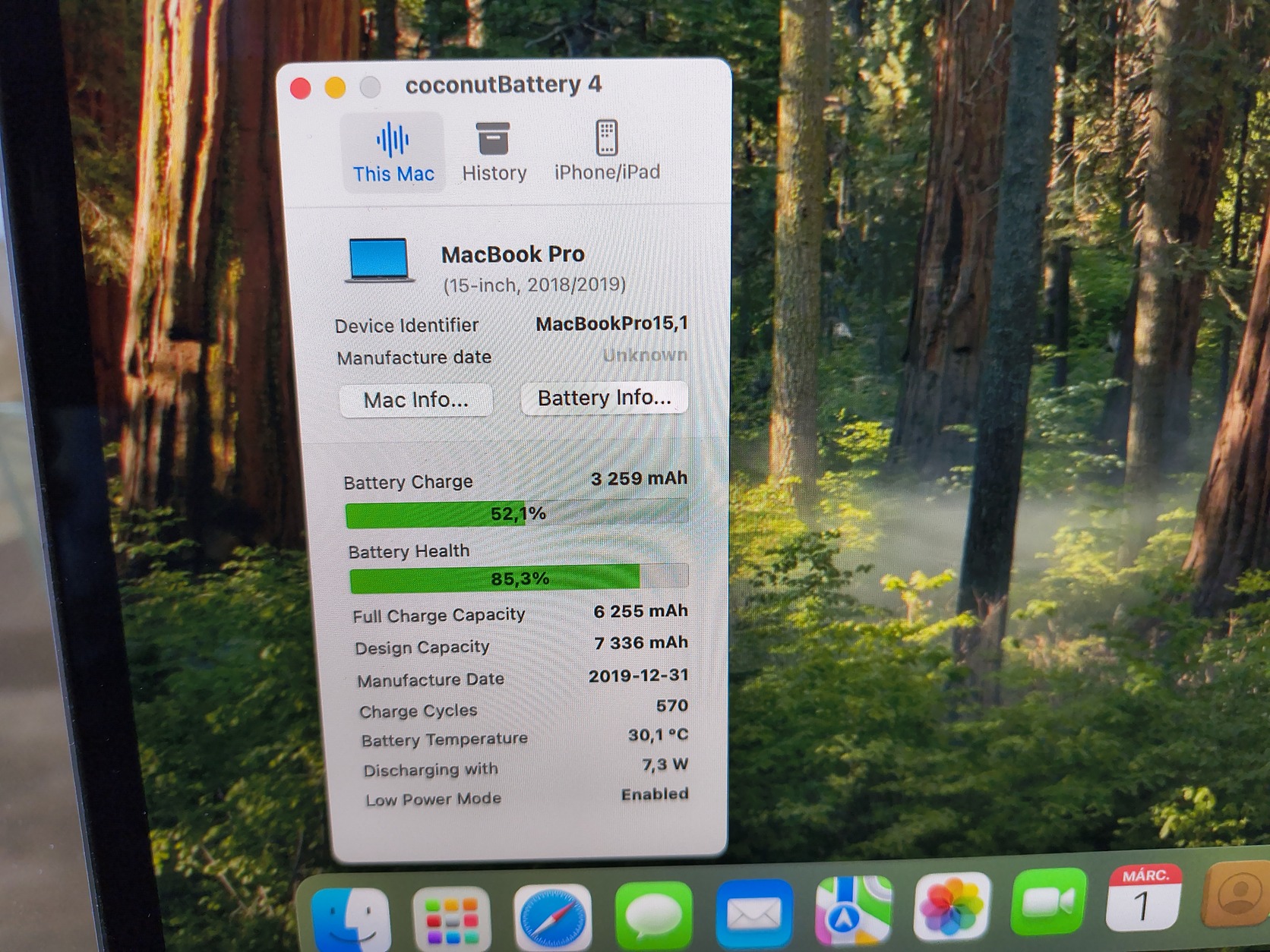Image resolution: width=1270 pixels, height=952 pixels.
Task: Select the MacBookPro15,1 device identifier text
Action: (611, 323)
